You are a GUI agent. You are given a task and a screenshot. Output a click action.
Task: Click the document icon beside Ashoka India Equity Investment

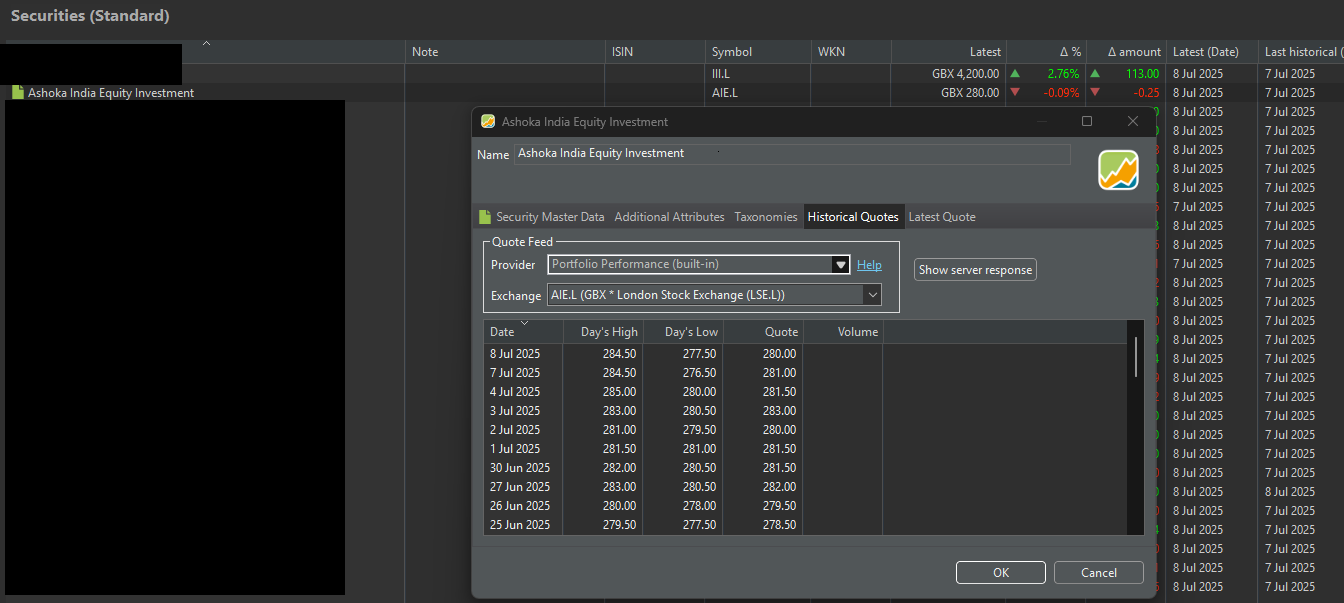click(x=17, y=93)
